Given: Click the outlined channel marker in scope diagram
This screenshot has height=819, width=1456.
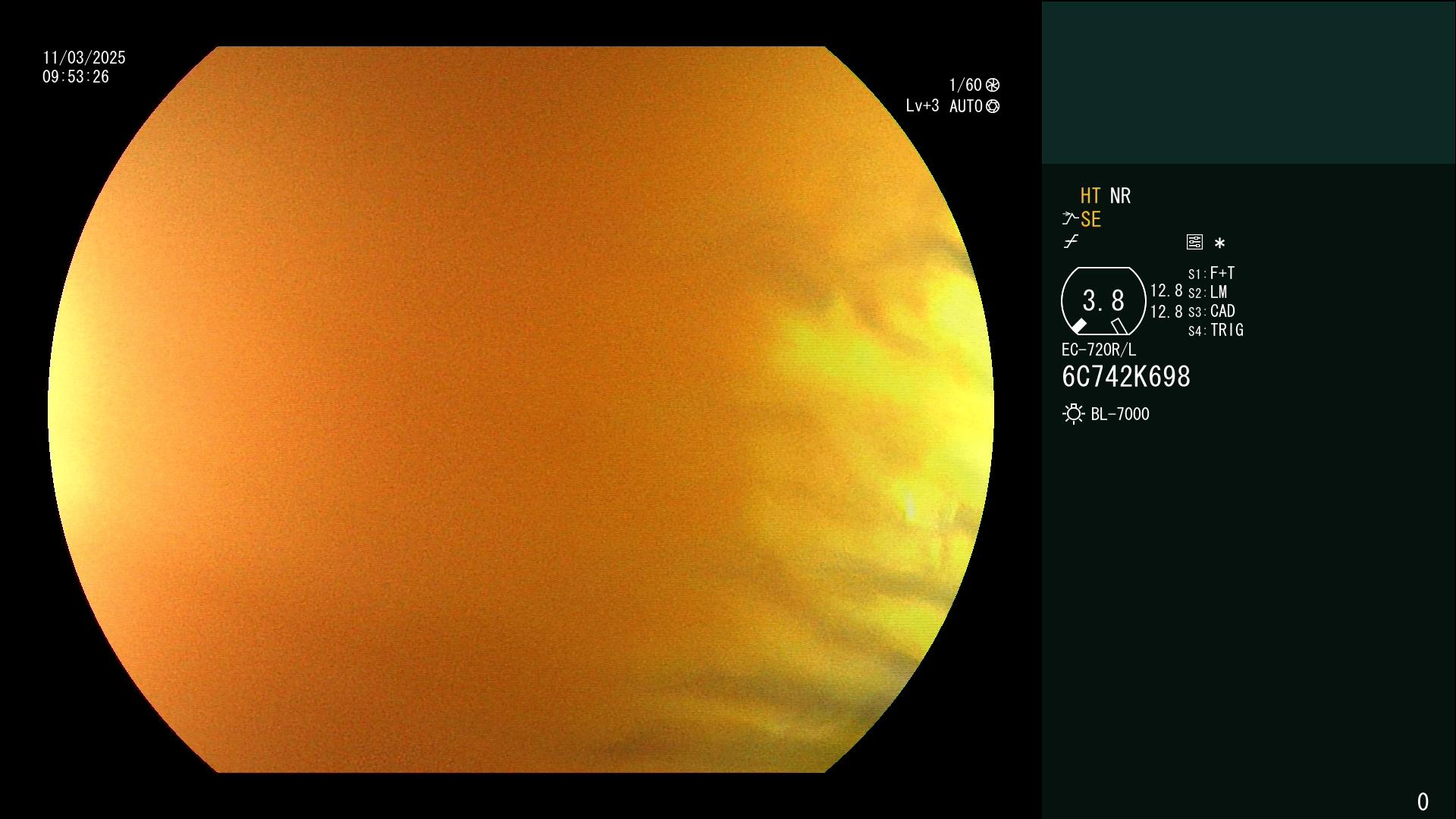Looking at the screenshot, I should tap(1119, 326).
